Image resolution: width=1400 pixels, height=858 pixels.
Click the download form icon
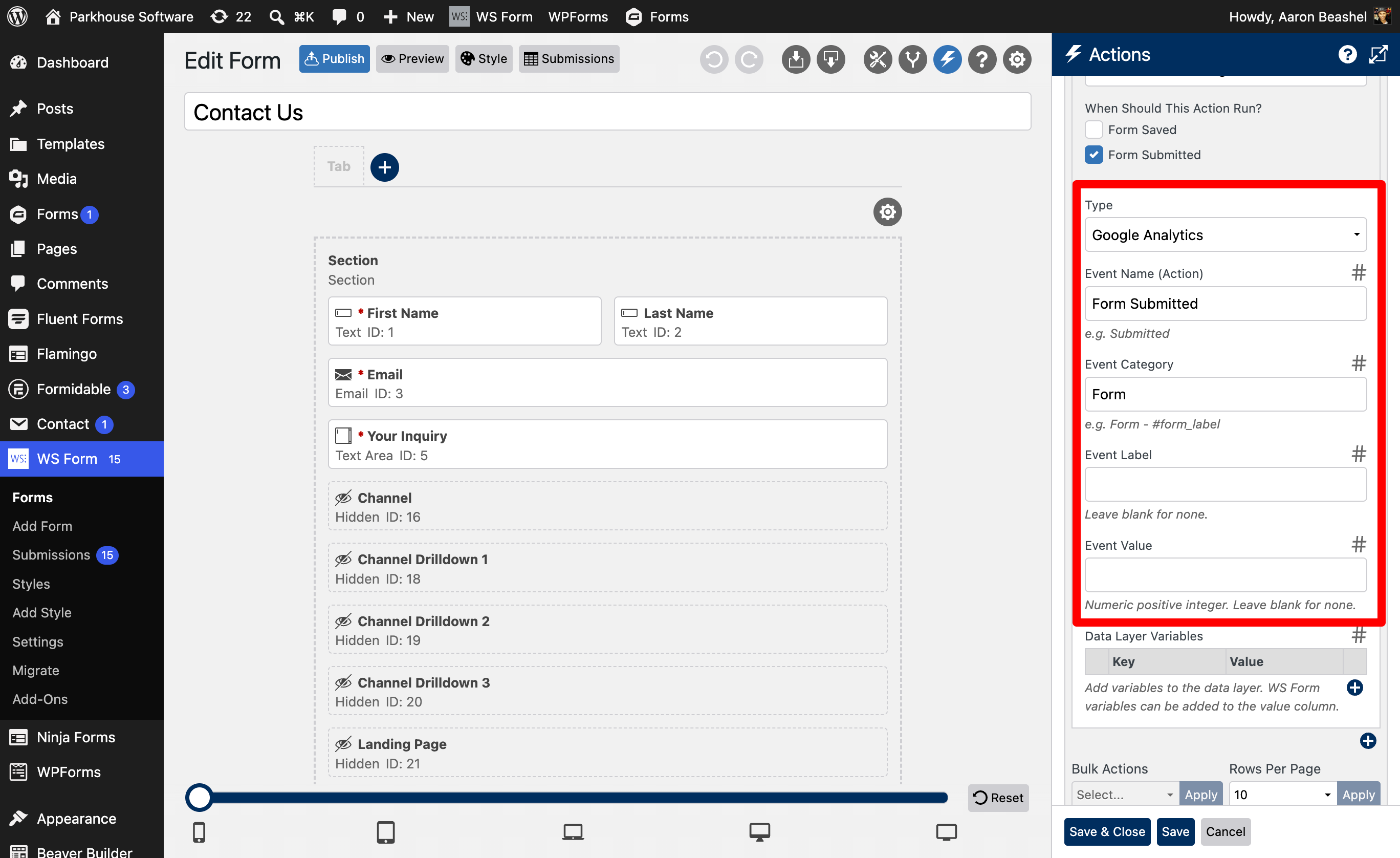click(x=830, y=59)
